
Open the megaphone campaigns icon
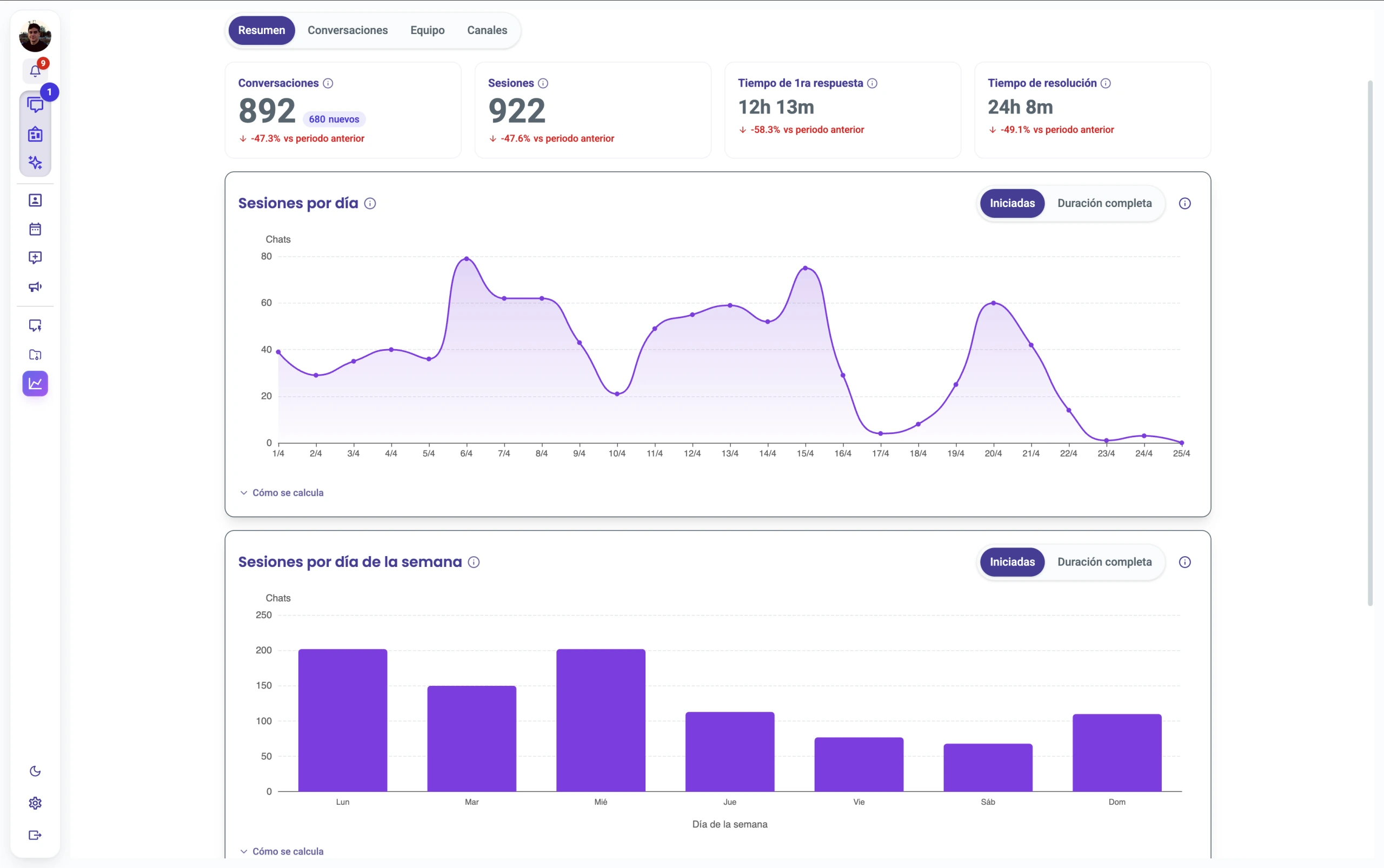(35, 286)
